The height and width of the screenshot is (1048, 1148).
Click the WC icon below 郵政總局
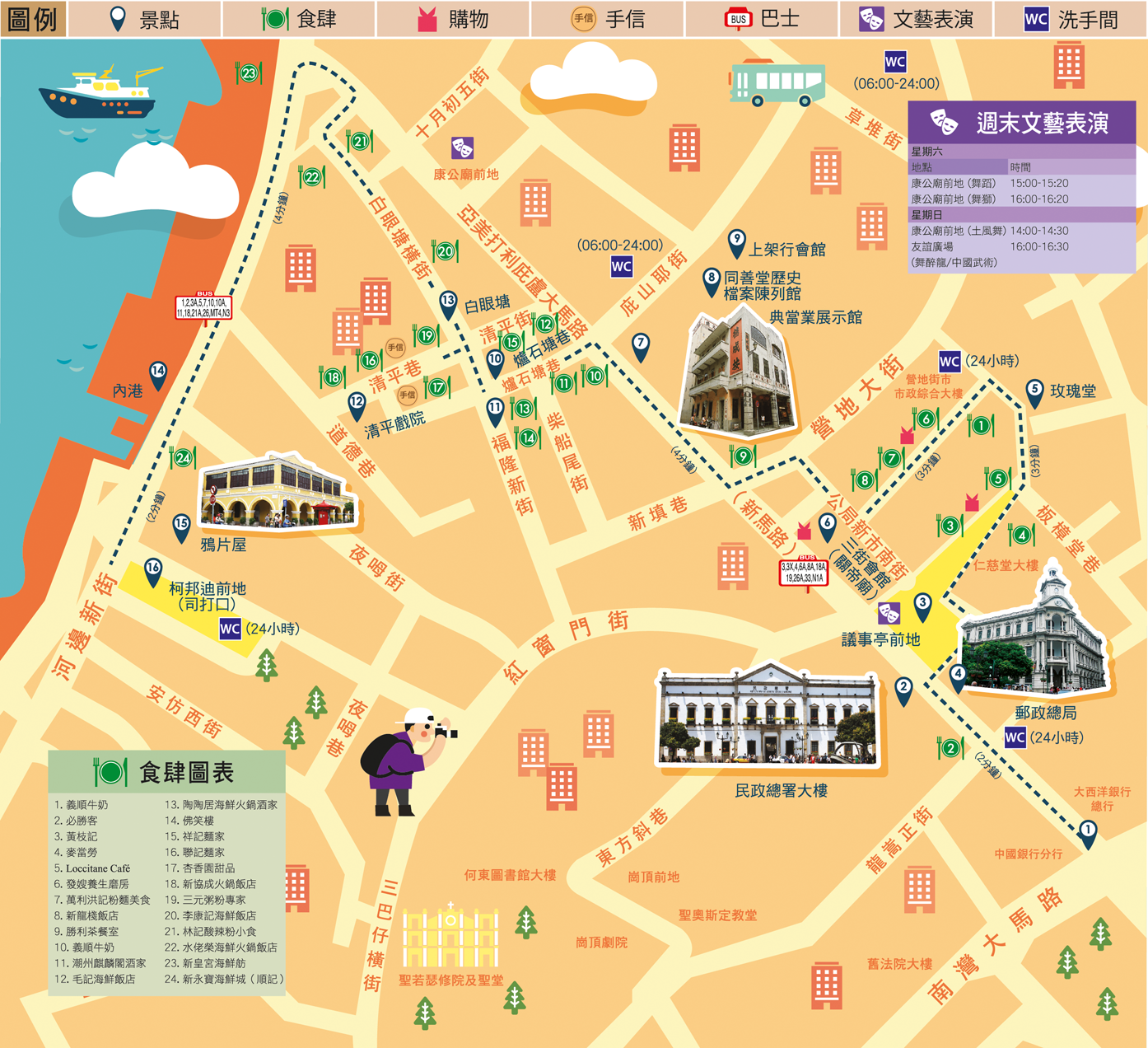1015,737
